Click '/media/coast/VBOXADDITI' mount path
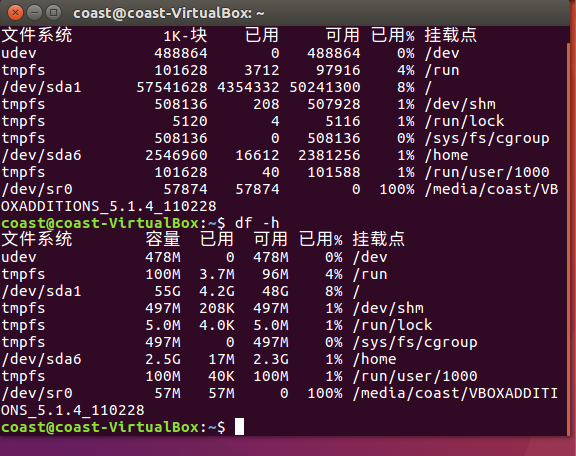This screenshot has height=456, width=576. pyautogui.click(x=456, y=393)
